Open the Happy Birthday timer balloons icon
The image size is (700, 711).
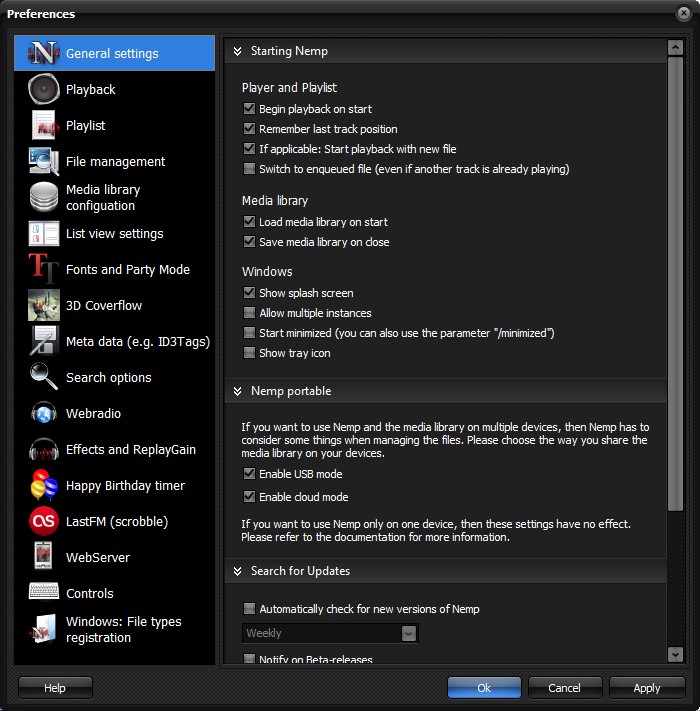pyautogui.click(x=44, y=486)
